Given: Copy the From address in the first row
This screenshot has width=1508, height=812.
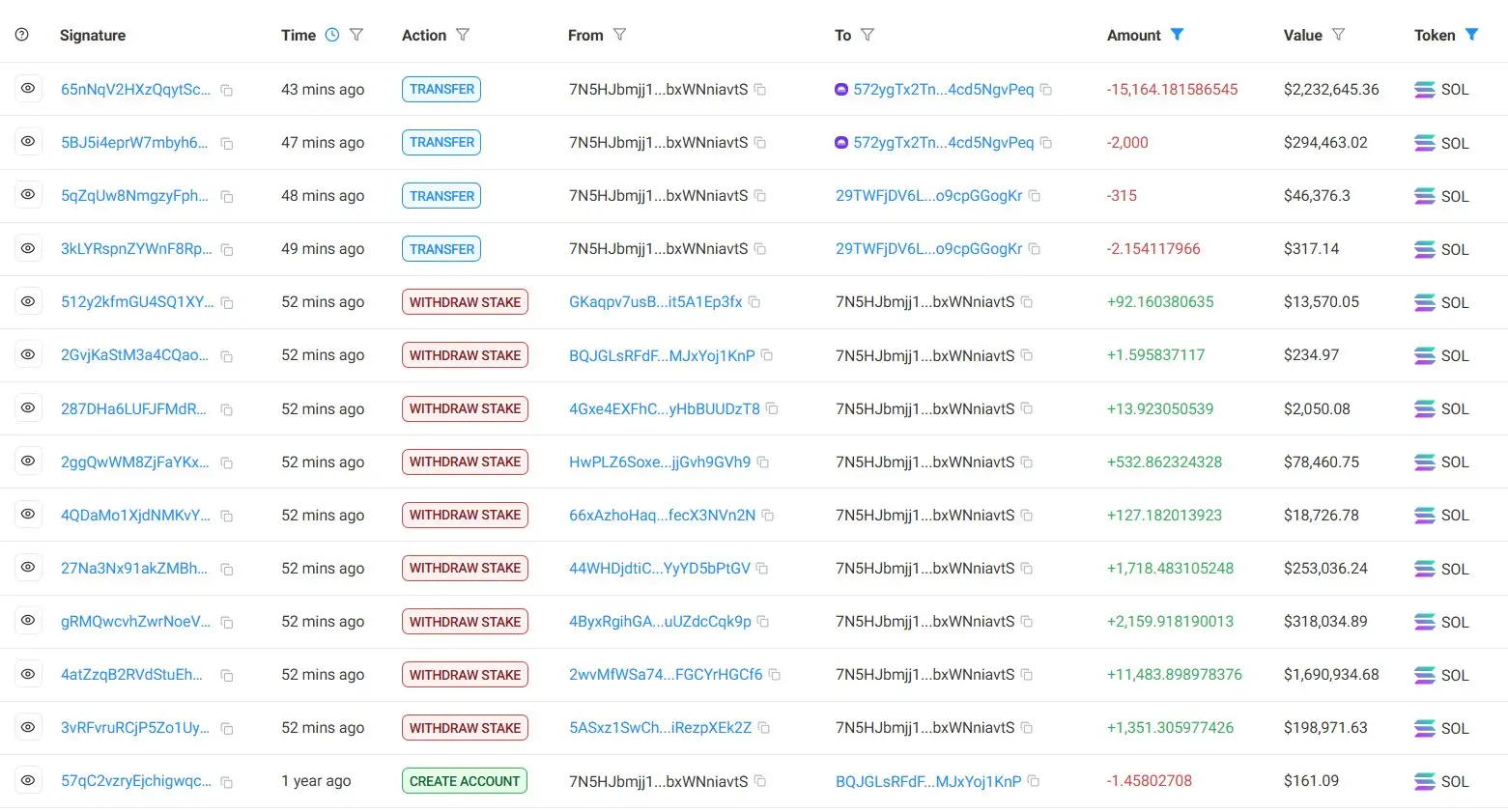Looking at the screenshot, I should tap(760, 90).
